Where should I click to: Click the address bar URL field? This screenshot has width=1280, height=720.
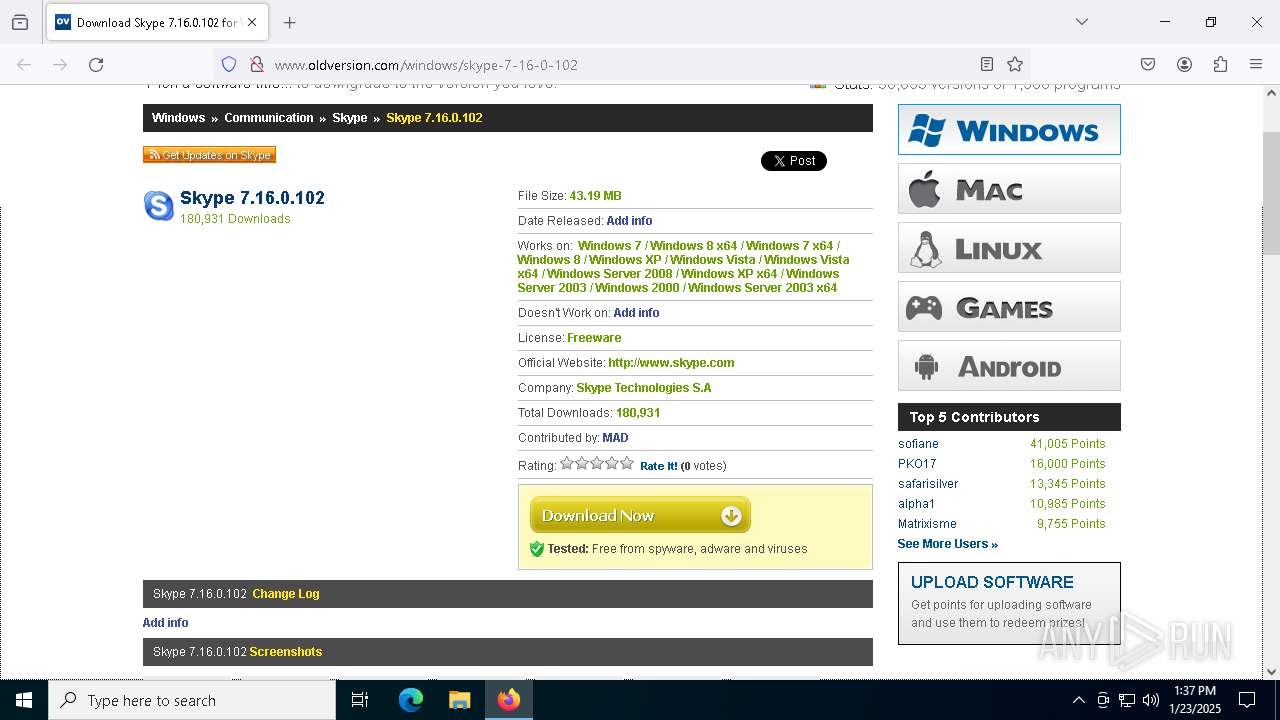(620, 65)
